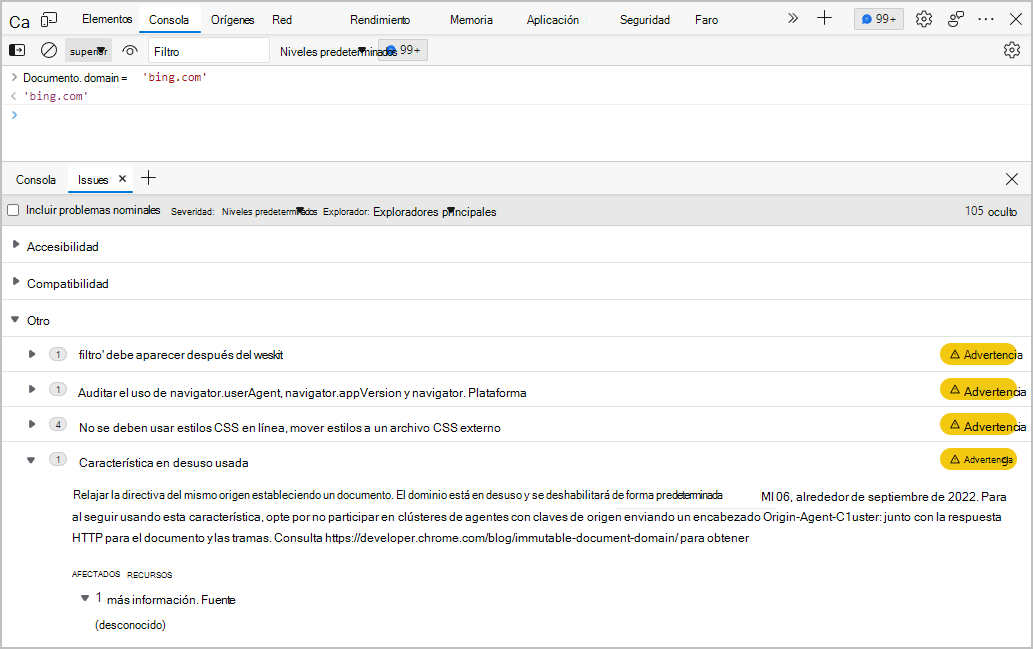Enable the Incluir problemas nominales checkbox
1033x649 pixels.
pyautogui.click(x=13, y=210)
